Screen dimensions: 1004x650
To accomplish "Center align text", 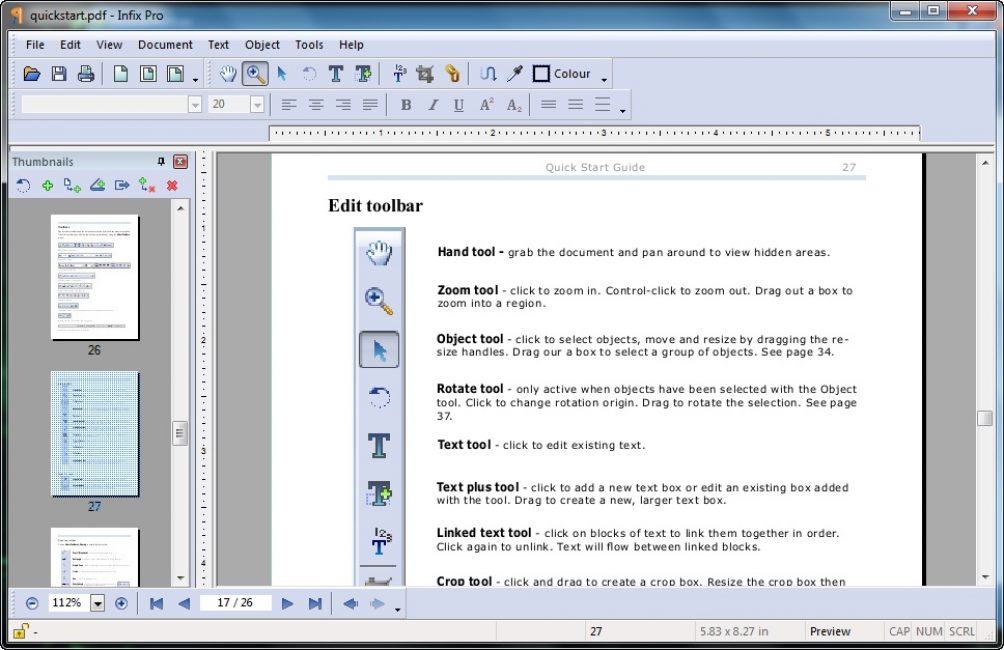I will point(316,105).
